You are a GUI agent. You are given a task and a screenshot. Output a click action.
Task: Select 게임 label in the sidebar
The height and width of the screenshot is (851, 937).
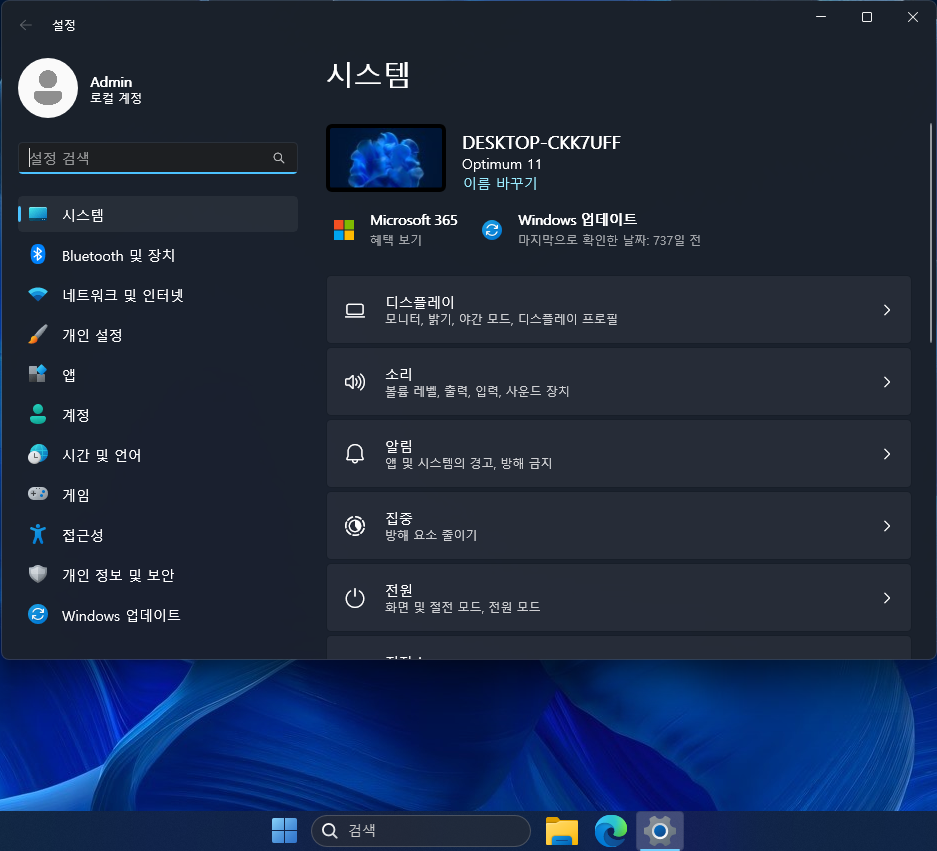pyautogui.click(x=76, y=495)
